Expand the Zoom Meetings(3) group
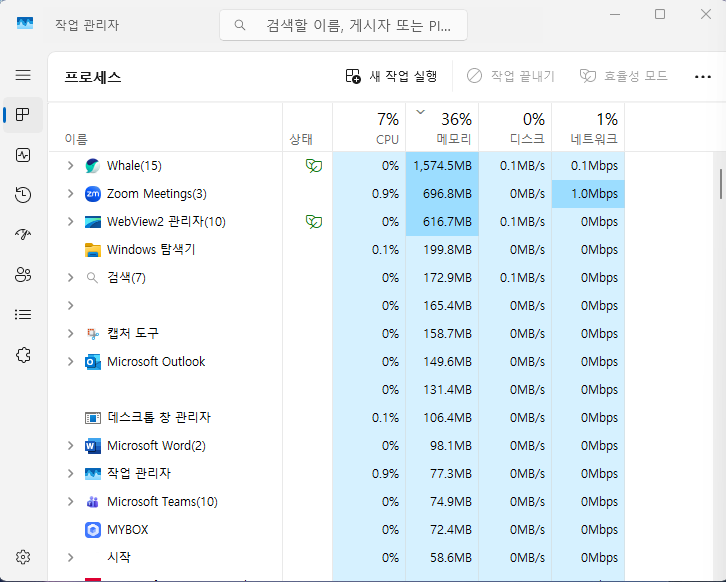This screenshot has width=726, height=582. (70, 194)
